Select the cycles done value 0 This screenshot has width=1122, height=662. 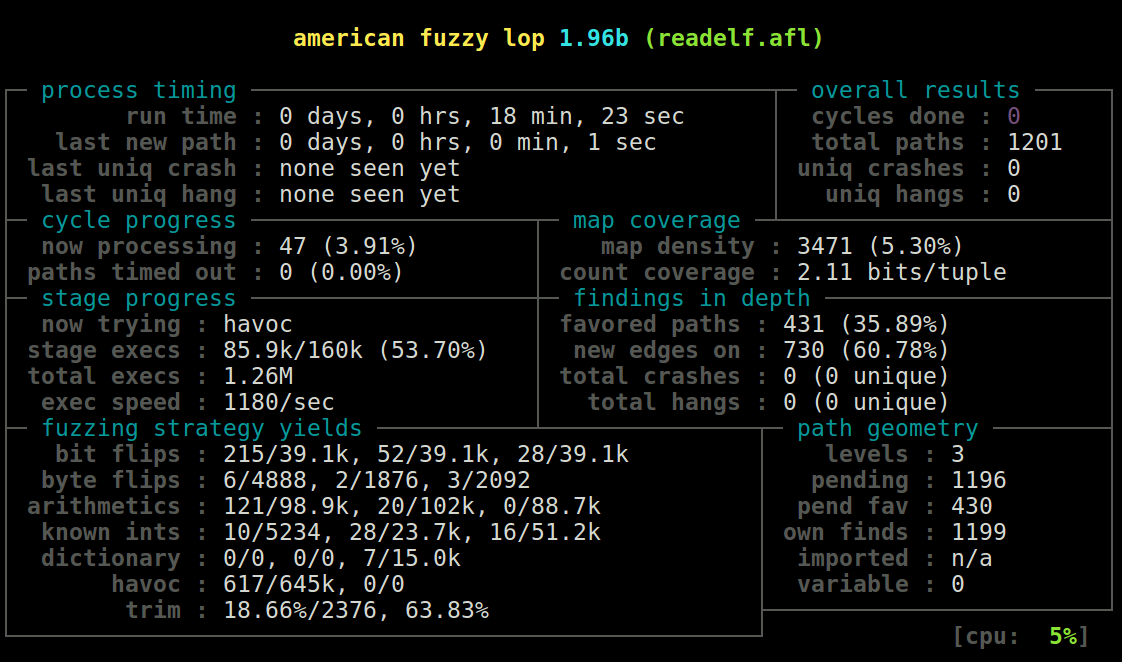pyautogui.click(x=1013, y=117)
